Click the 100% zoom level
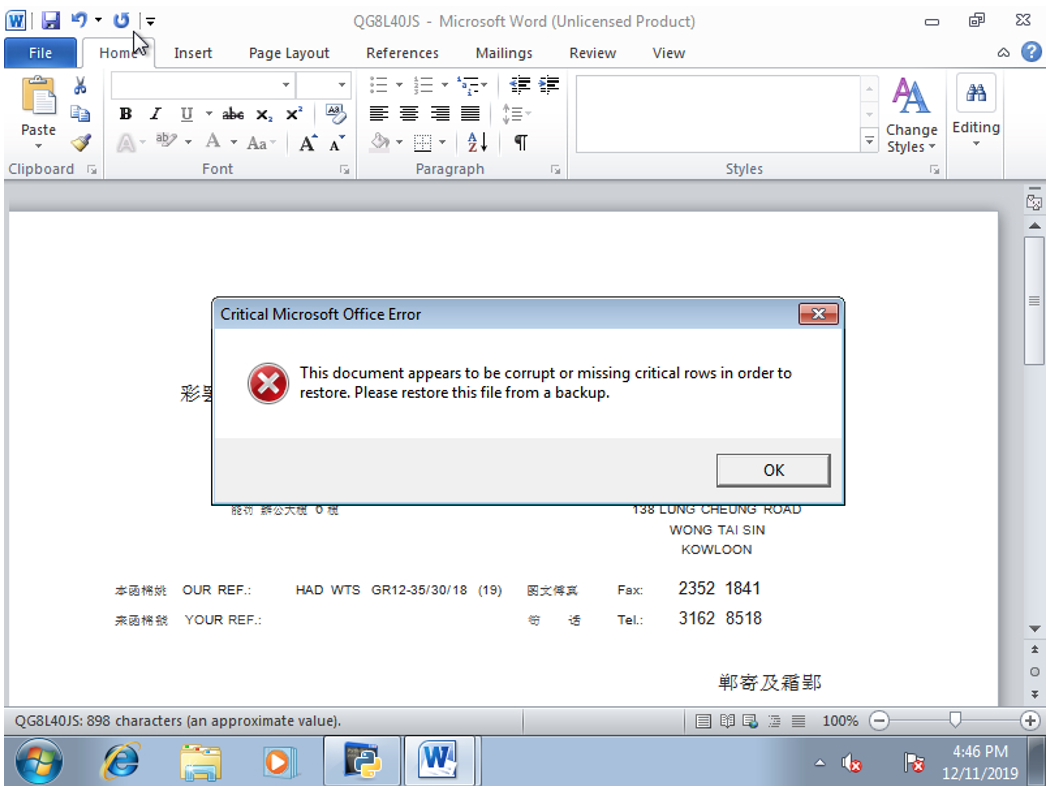The image size is (1048, 788). (840, 720)
